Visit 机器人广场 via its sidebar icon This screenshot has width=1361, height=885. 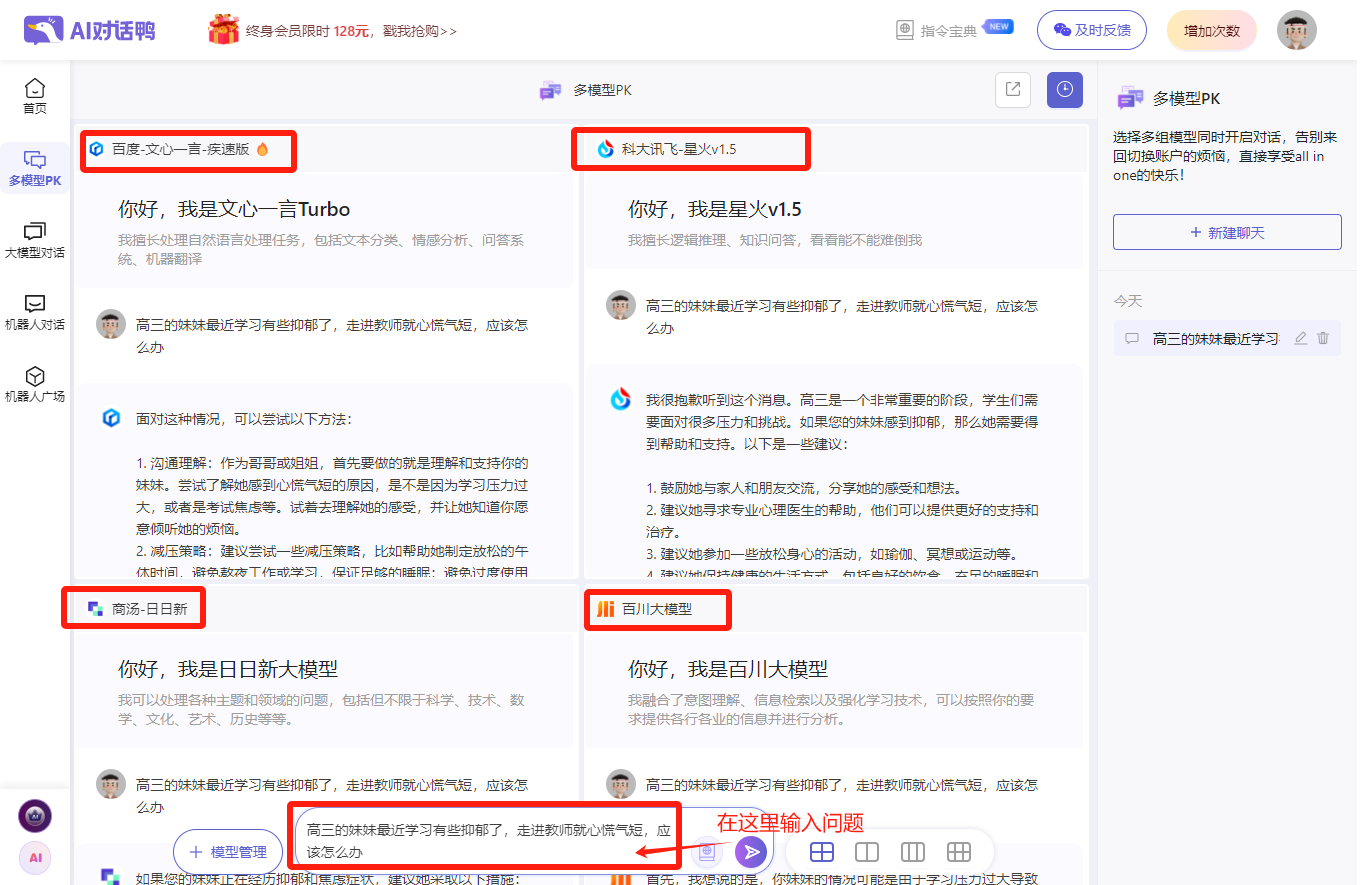point(34,382)
